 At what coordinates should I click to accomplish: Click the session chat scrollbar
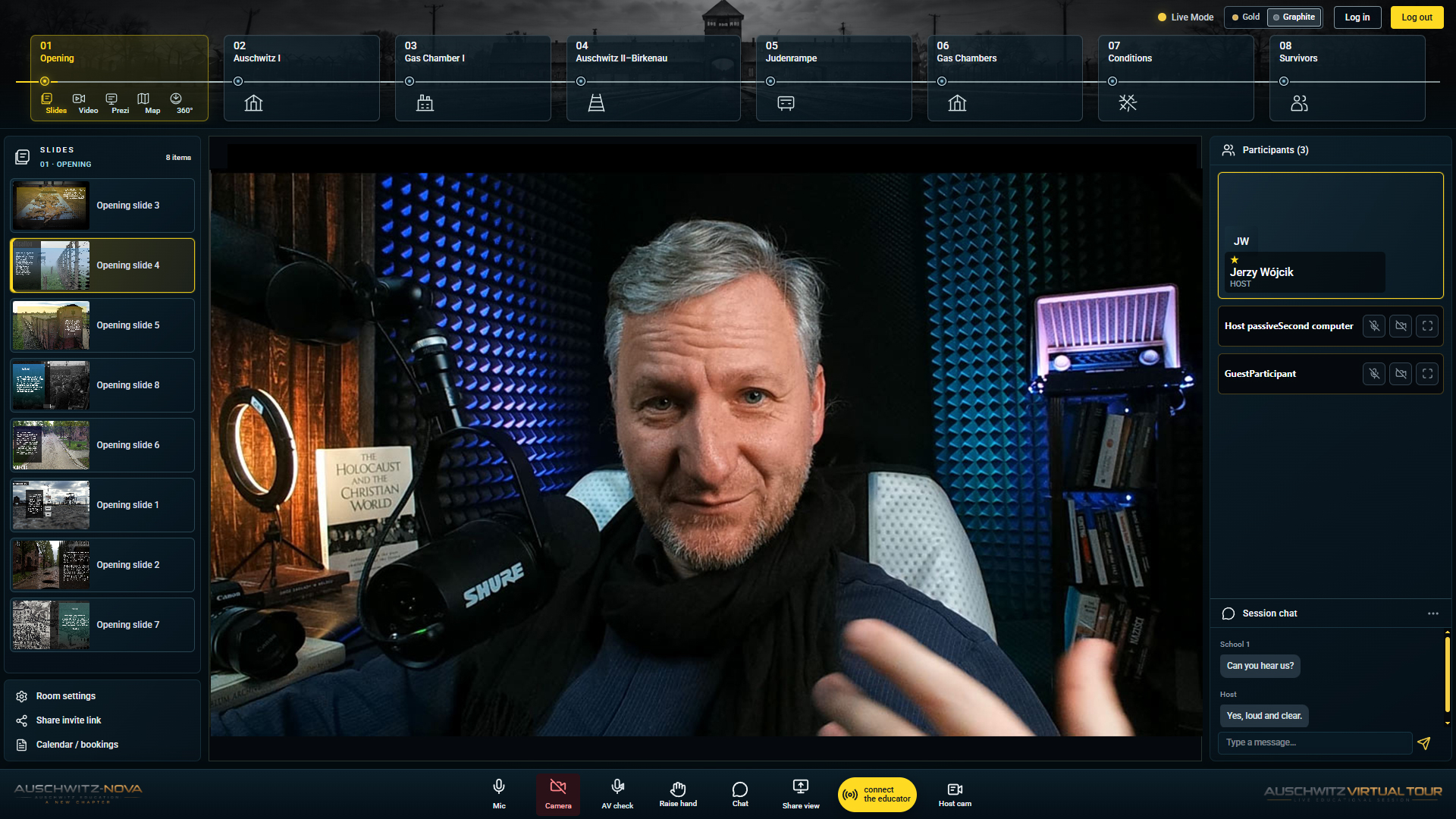point(1447,676)
